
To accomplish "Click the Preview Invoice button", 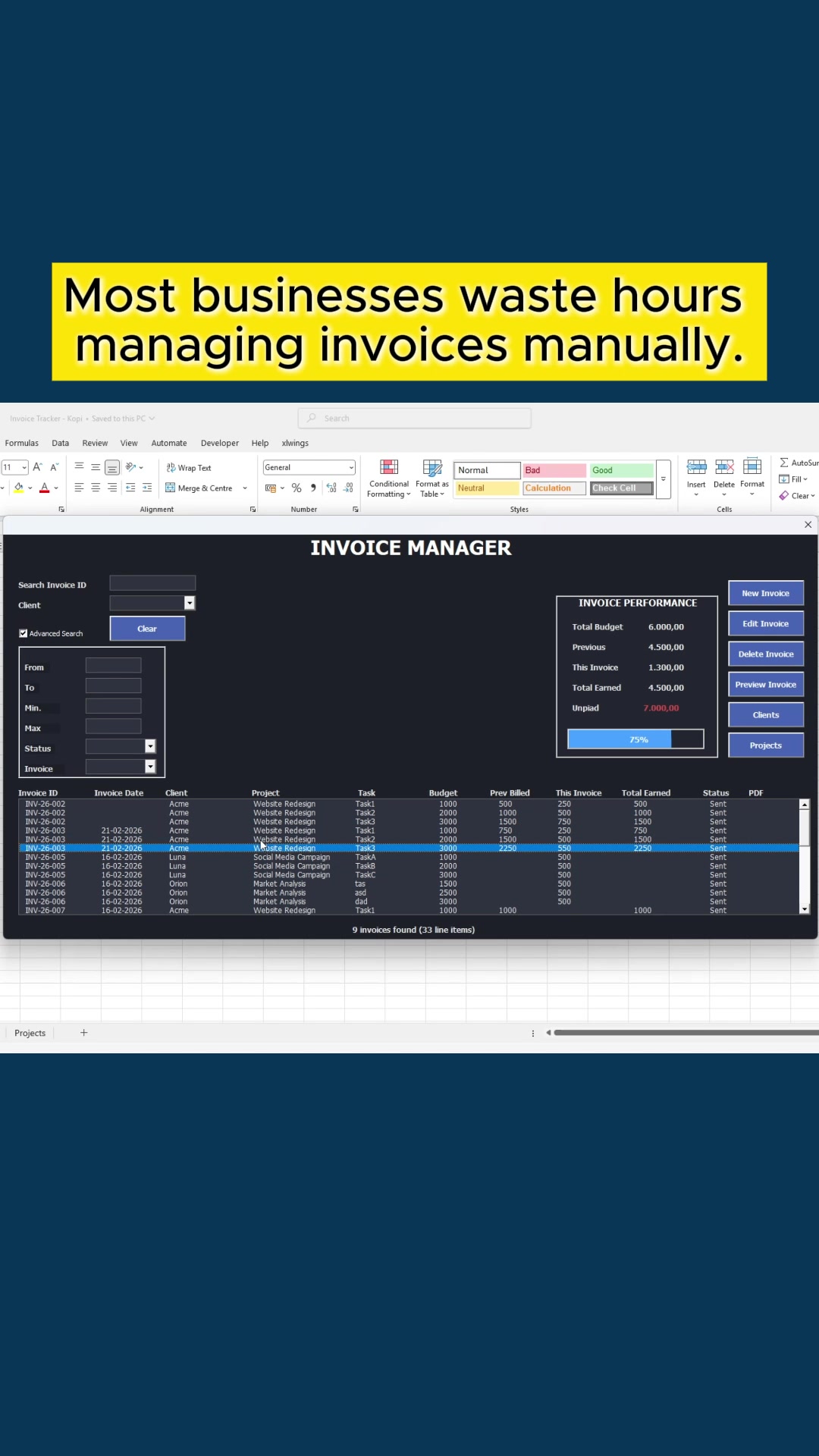I will pos(766,684).
